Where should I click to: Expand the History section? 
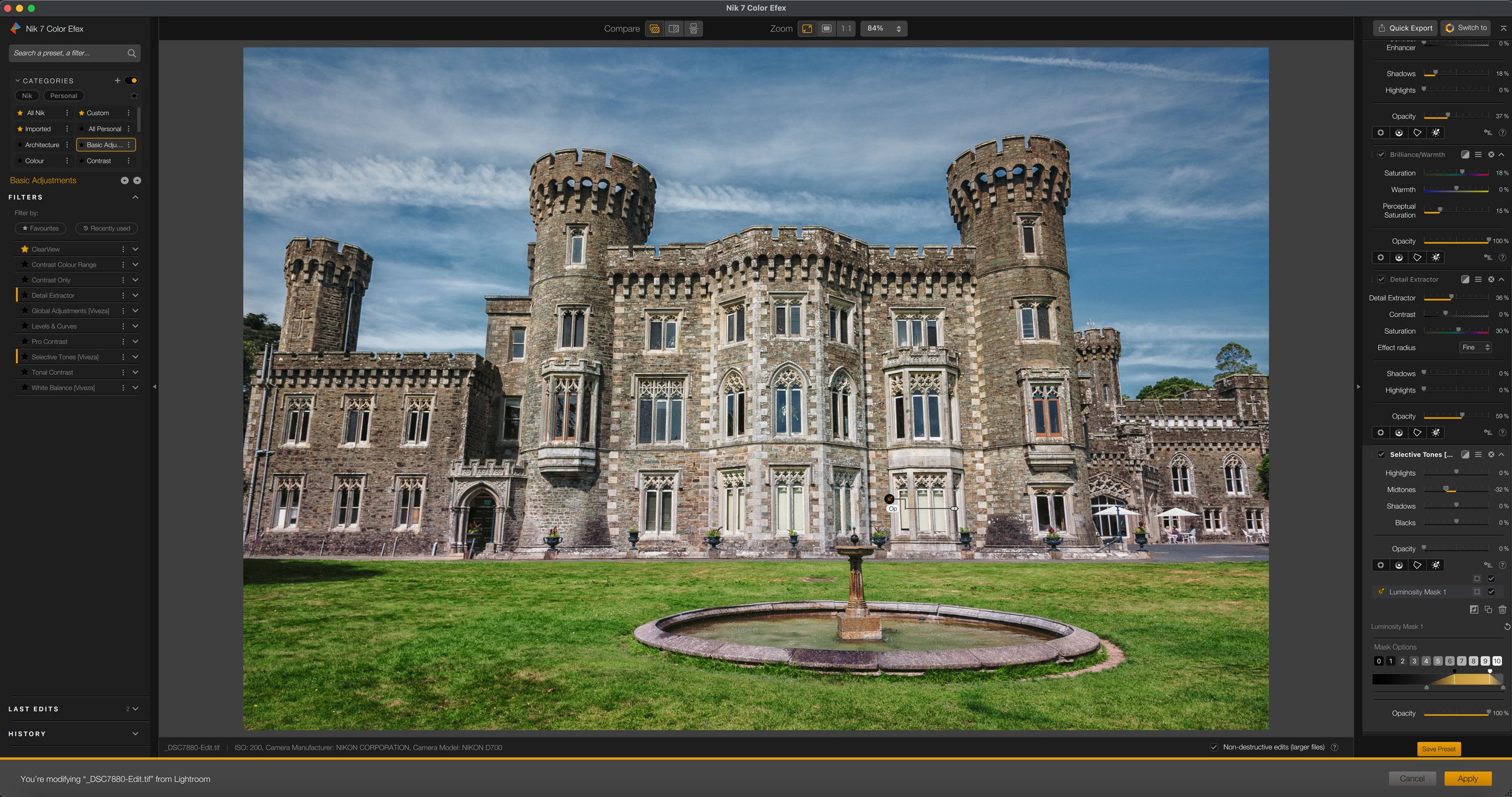coord(135,733)
